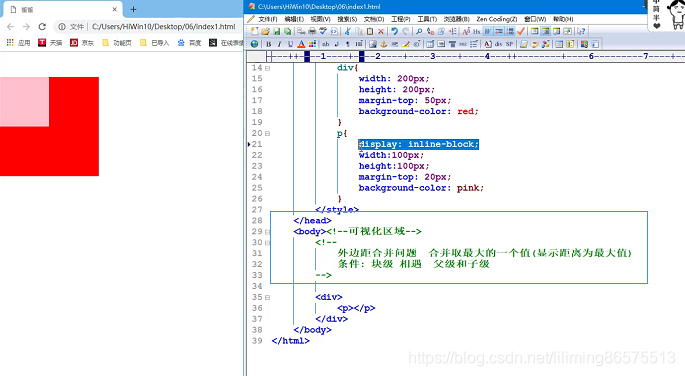Screen dimensions: 685x376
Task: Open the 京东 bookmark
Action: coord(82,43)
